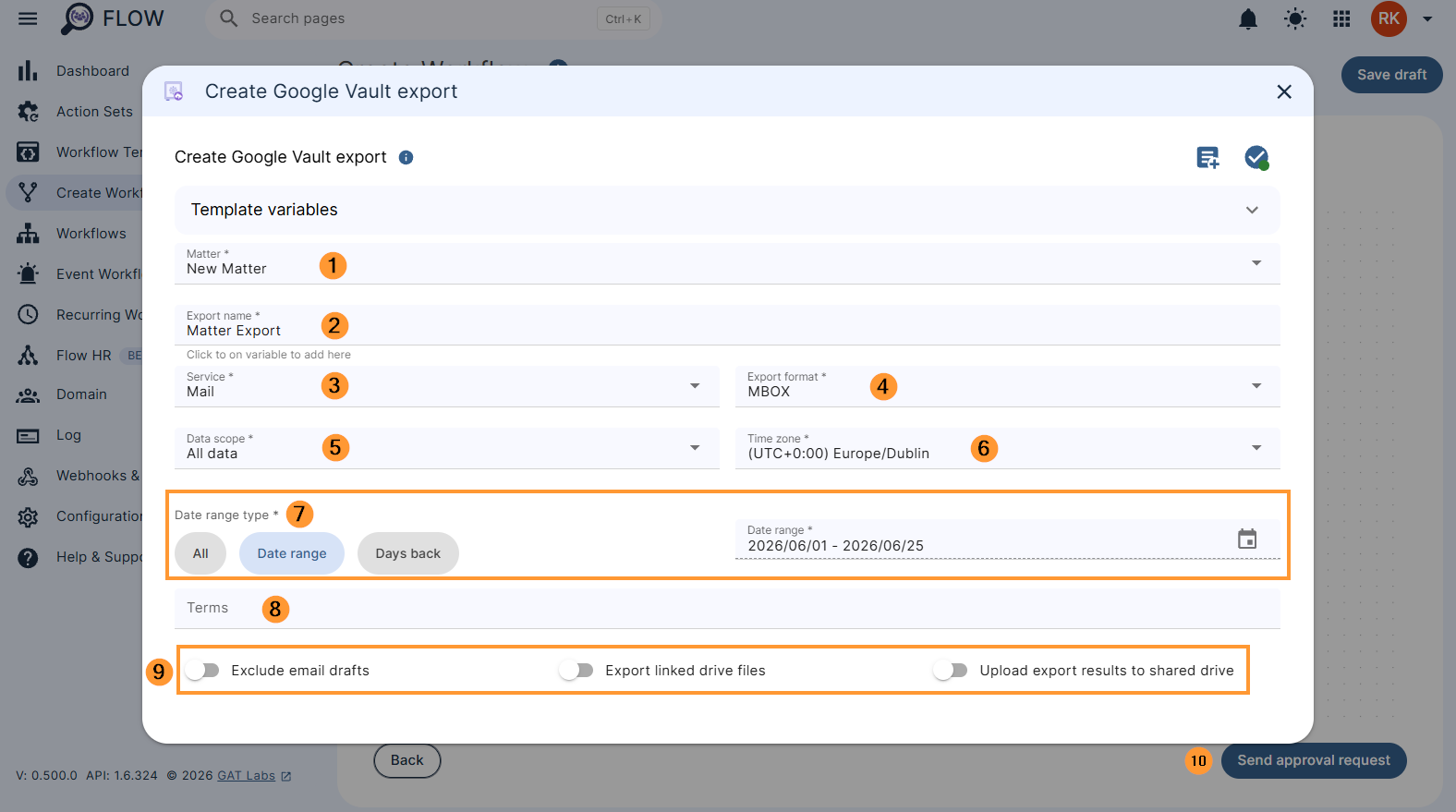Select the Days back option
1456x812 pixels.
408,553
